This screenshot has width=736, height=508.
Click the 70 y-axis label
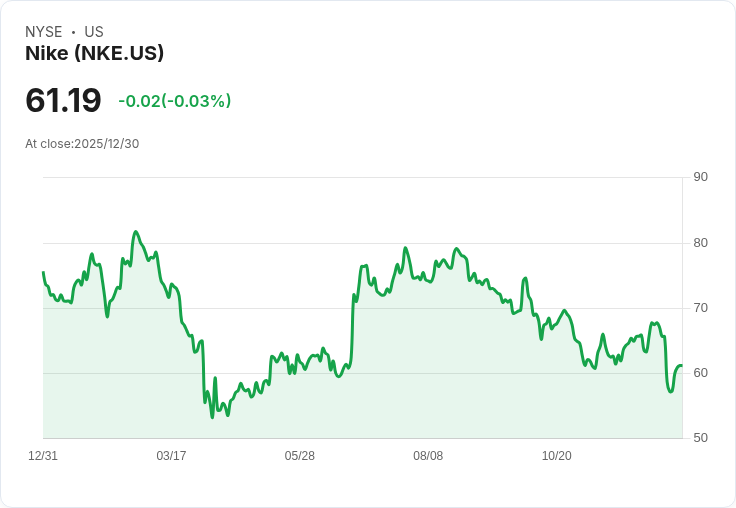pos(700,307)
